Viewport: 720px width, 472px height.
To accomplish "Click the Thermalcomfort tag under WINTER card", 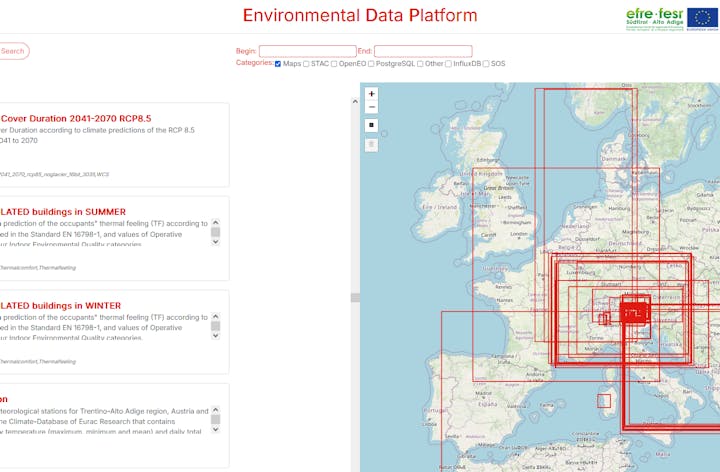I will 18,361.
